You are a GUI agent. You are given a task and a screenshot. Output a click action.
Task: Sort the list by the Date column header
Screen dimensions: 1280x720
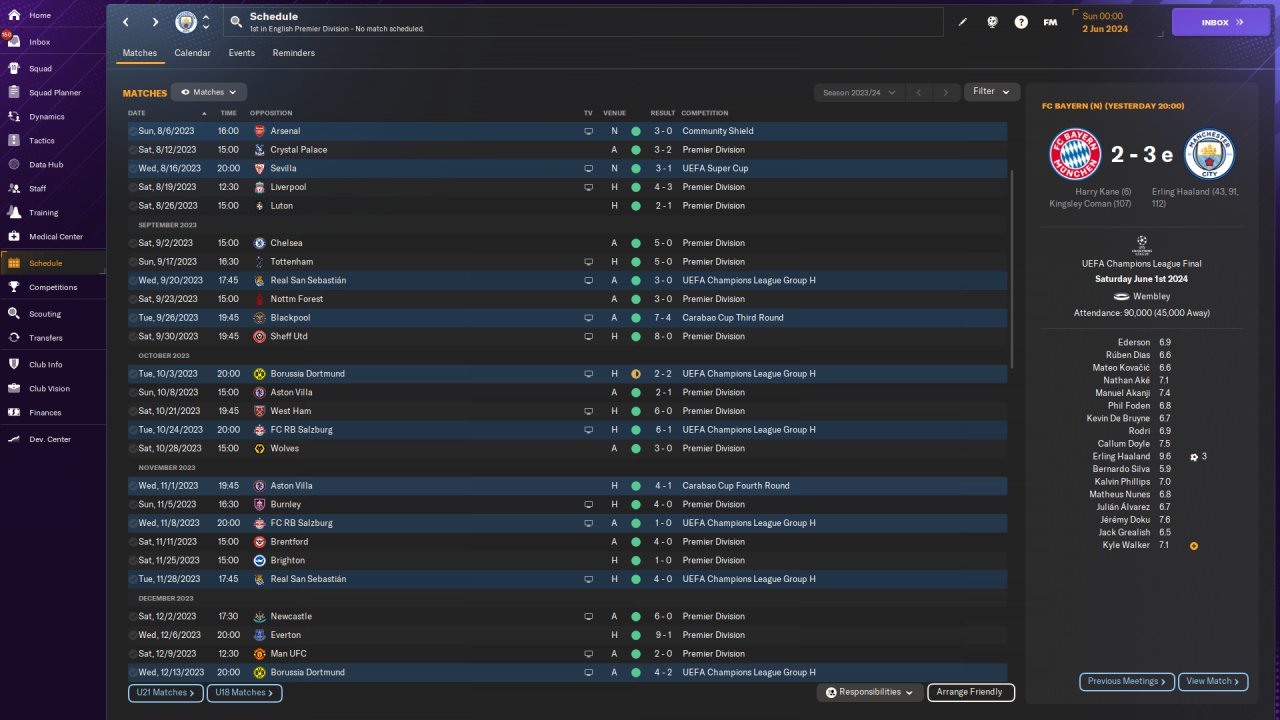pos(137,113)
